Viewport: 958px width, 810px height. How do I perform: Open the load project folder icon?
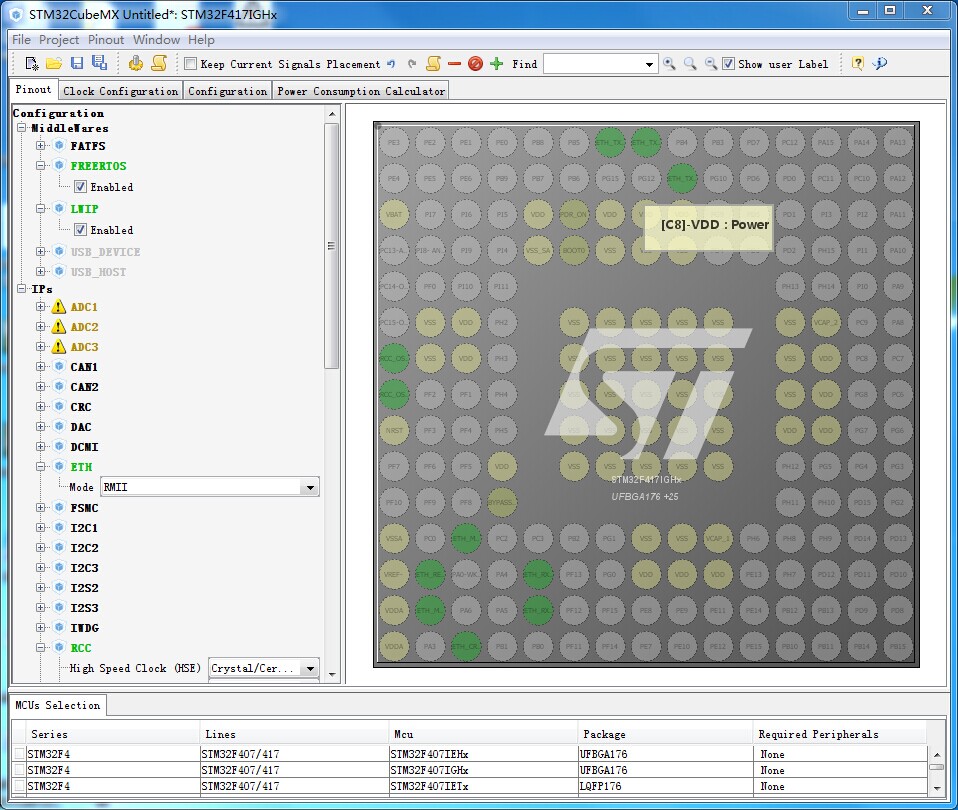(54, 63)
